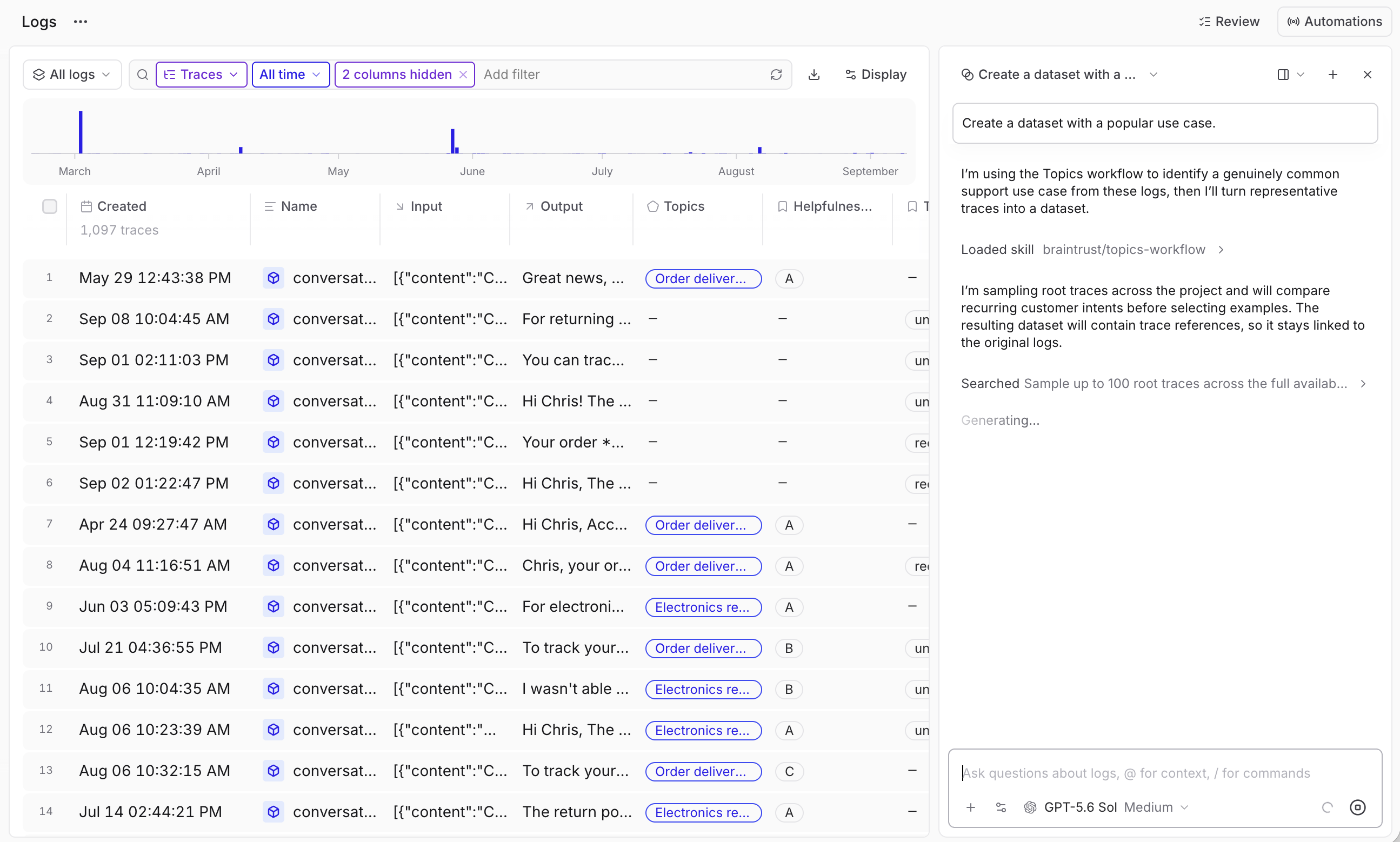Open the Electronics re topic tag in row 9

[703, 607]
